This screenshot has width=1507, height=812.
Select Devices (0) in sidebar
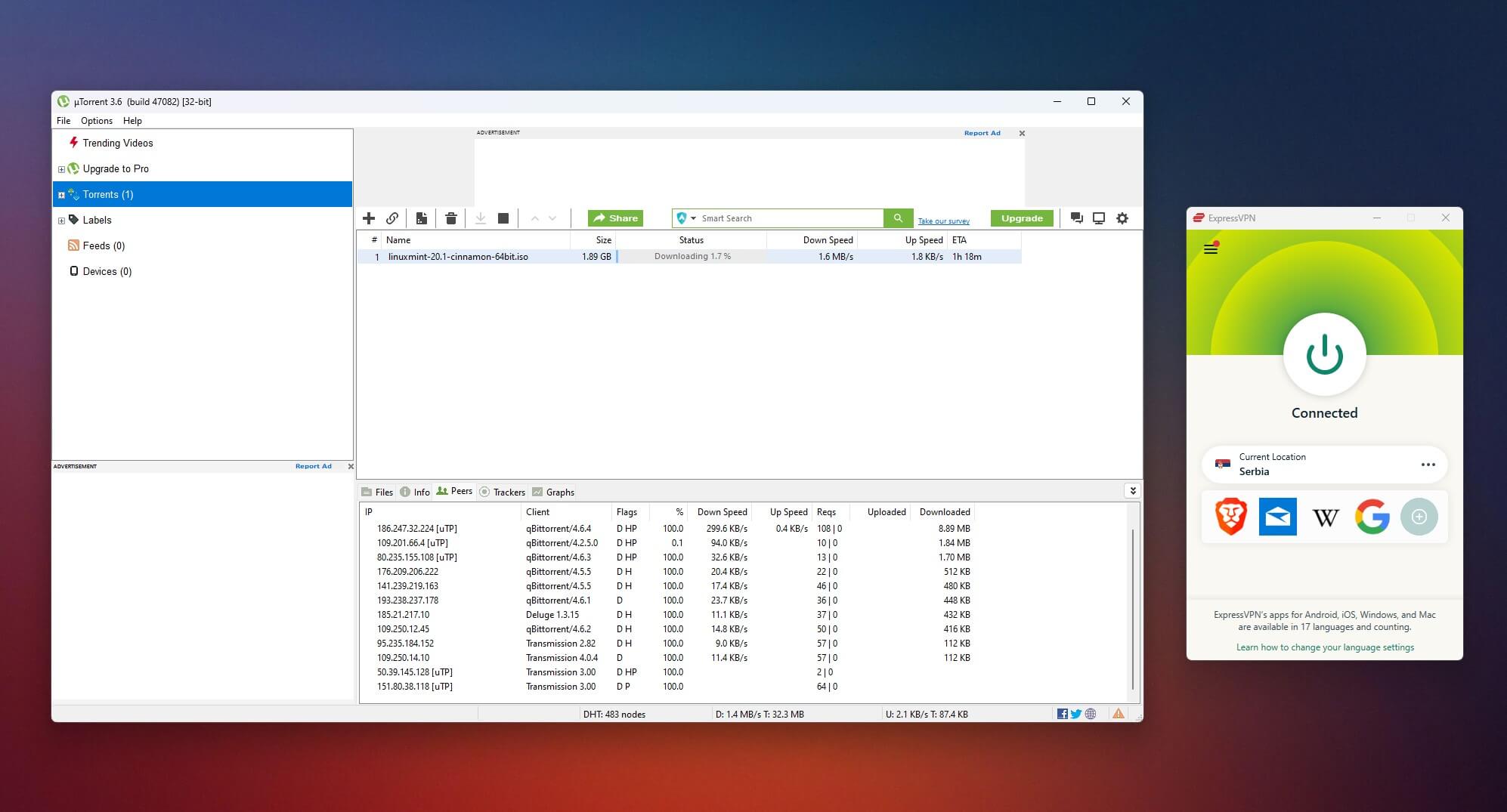(x=100, y=271)
